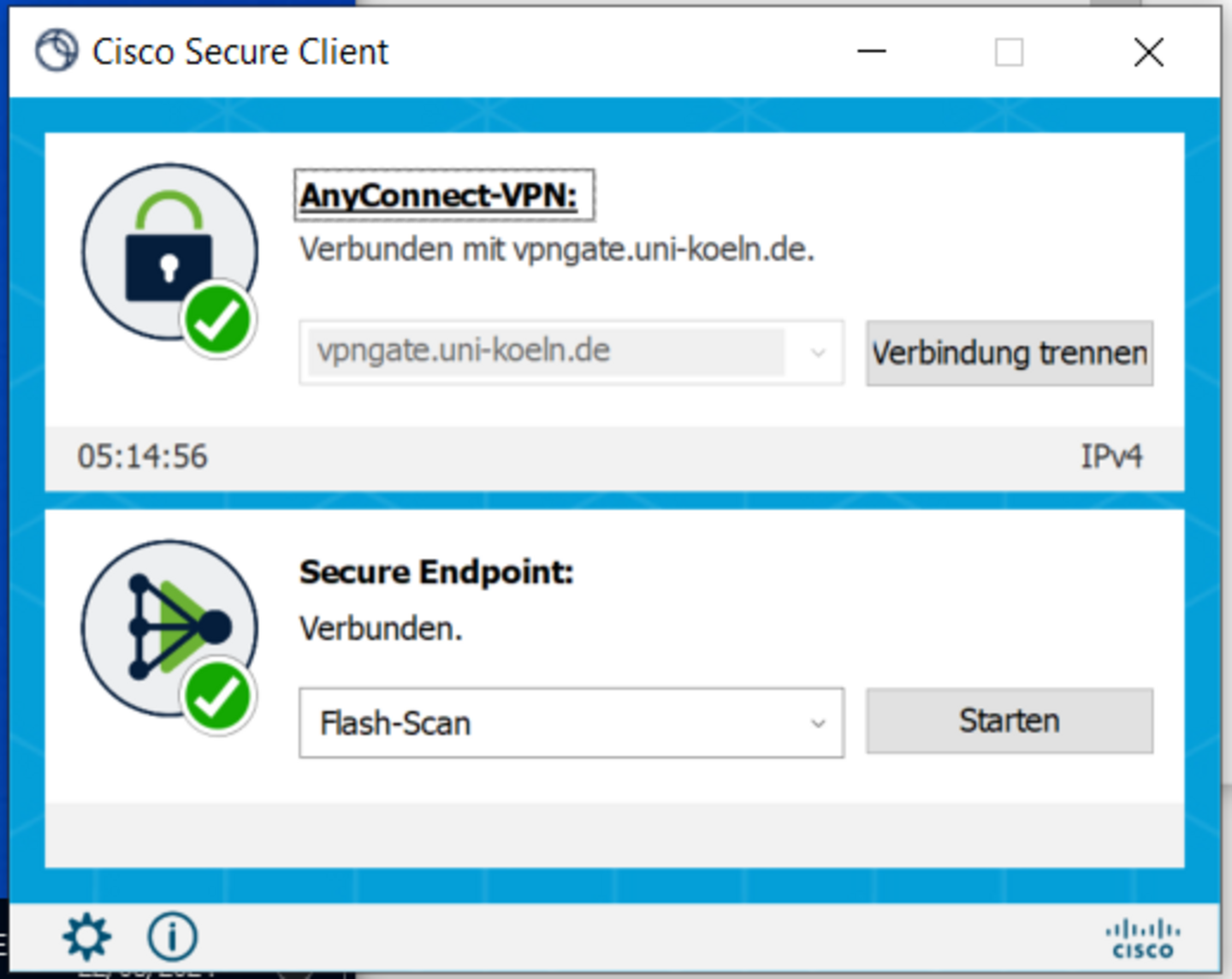This screenshot has height=979, width=1232.
Task: Click the green checkmark on VPN padlock
Action: [x=217, y=320]
